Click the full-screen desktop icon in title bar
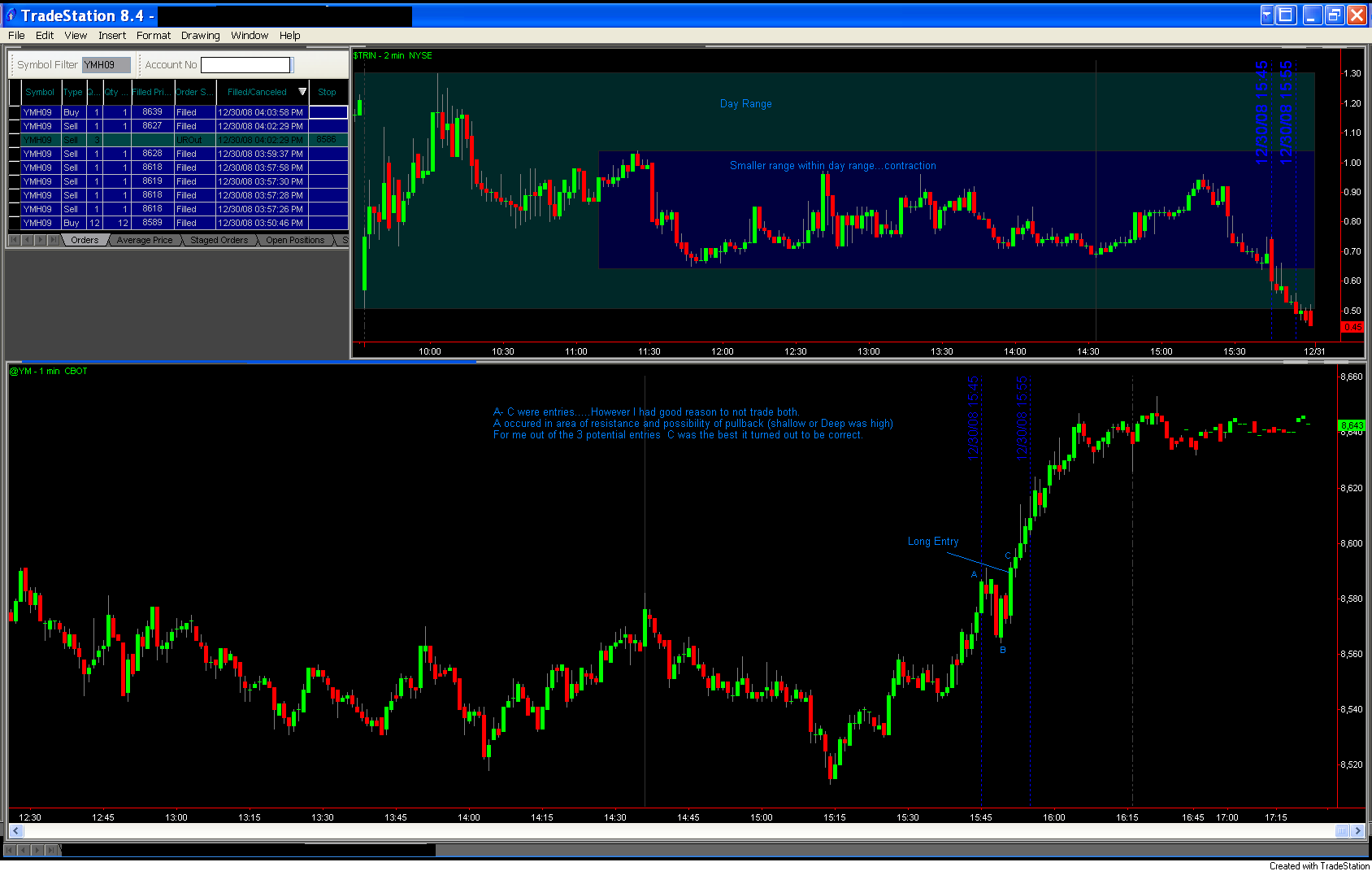Image resolution: width=1372 pixels, height=871 pixels. point(1286,15)
